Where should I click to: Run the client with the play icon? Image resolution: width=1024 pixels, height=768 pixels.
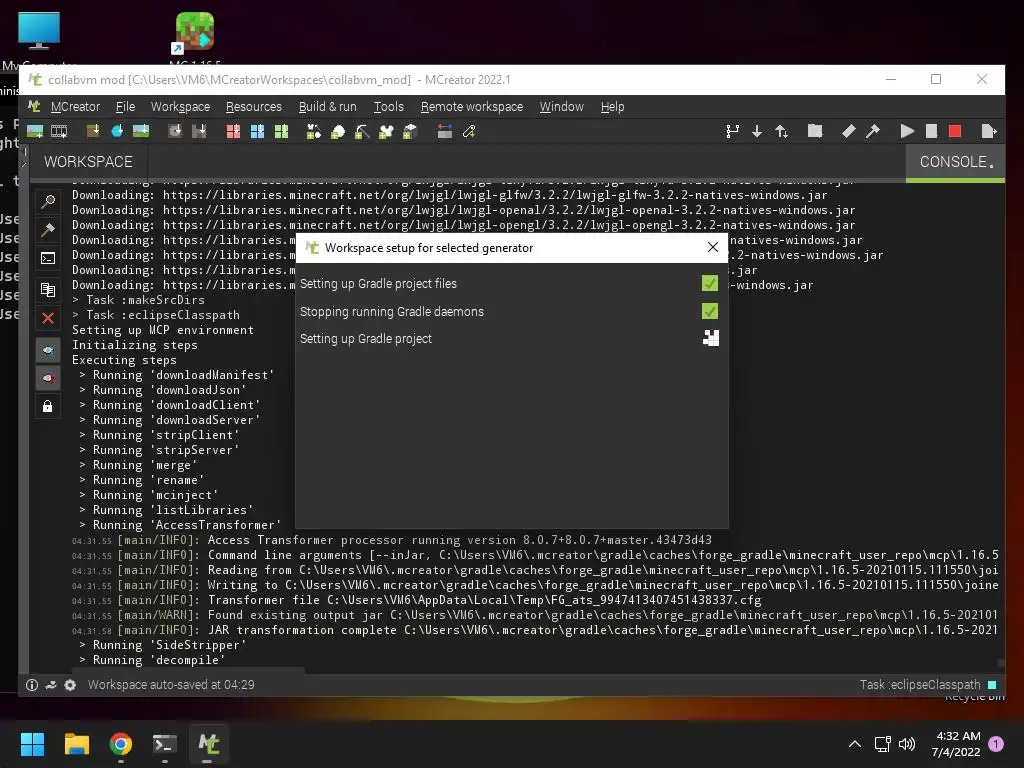(x=907, y=132)
